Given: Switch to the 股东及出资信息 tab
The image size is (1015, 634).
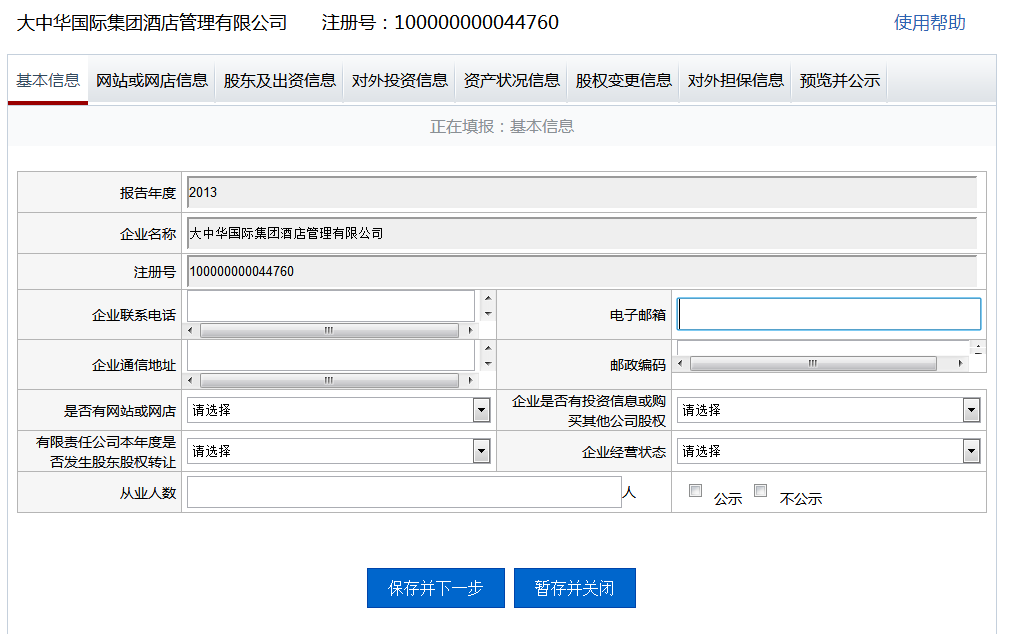Looking at the screenshot, I should 279,80.
